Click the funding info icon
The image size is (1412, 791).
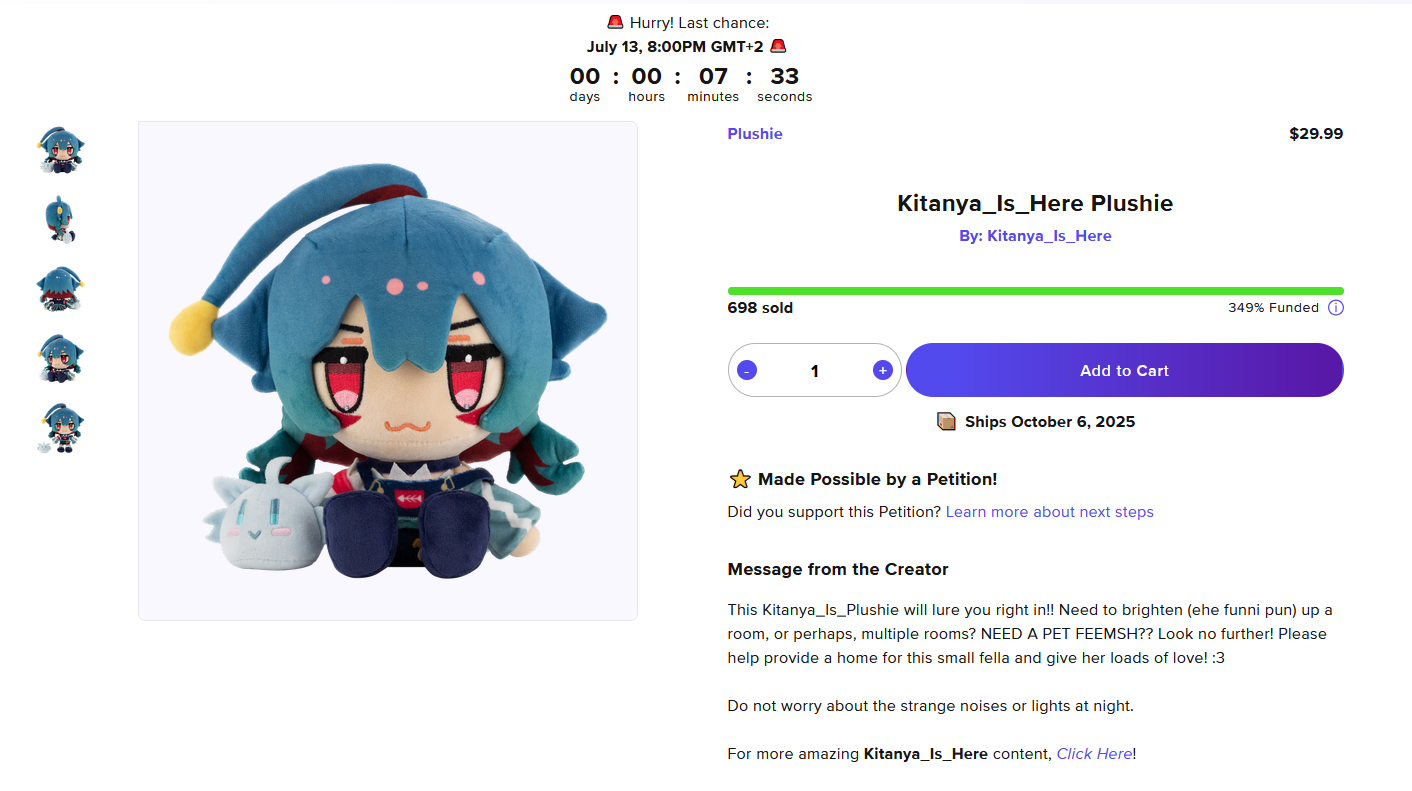tap(1335, 308)
